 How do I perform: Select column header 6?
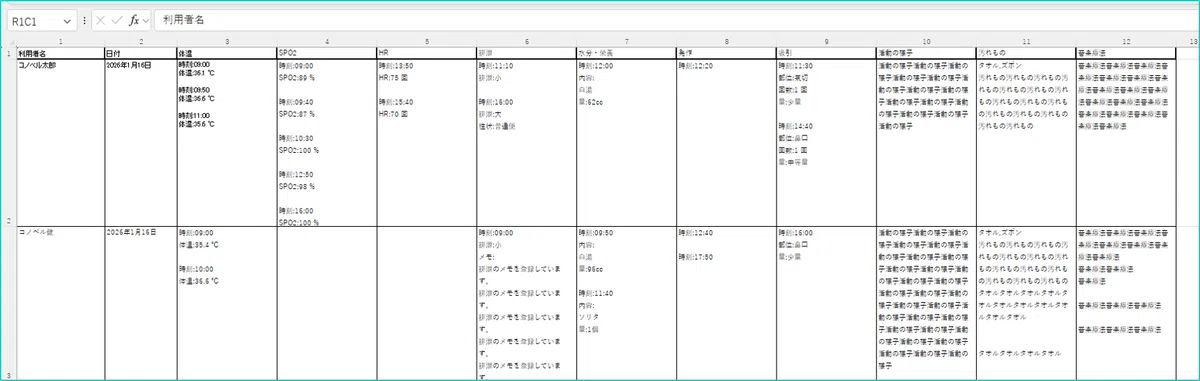527,41
